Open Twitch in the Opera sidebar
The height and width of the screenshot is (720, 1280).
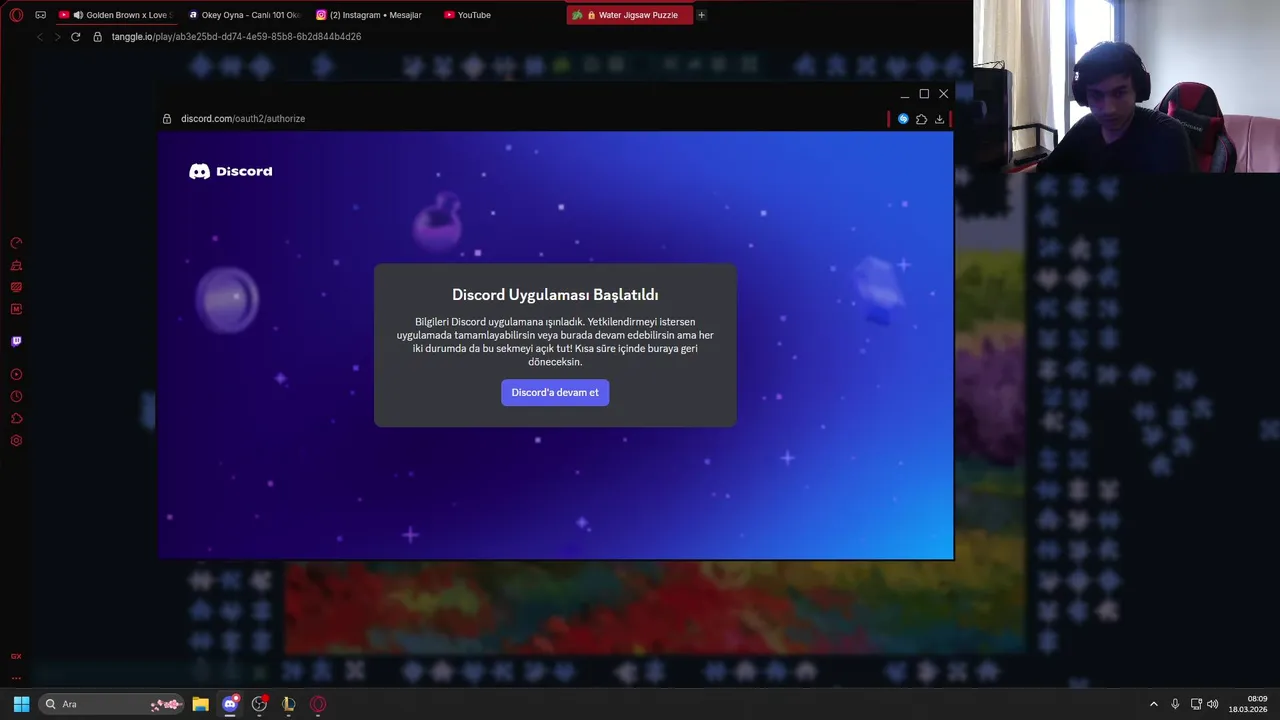pos(16,341)
